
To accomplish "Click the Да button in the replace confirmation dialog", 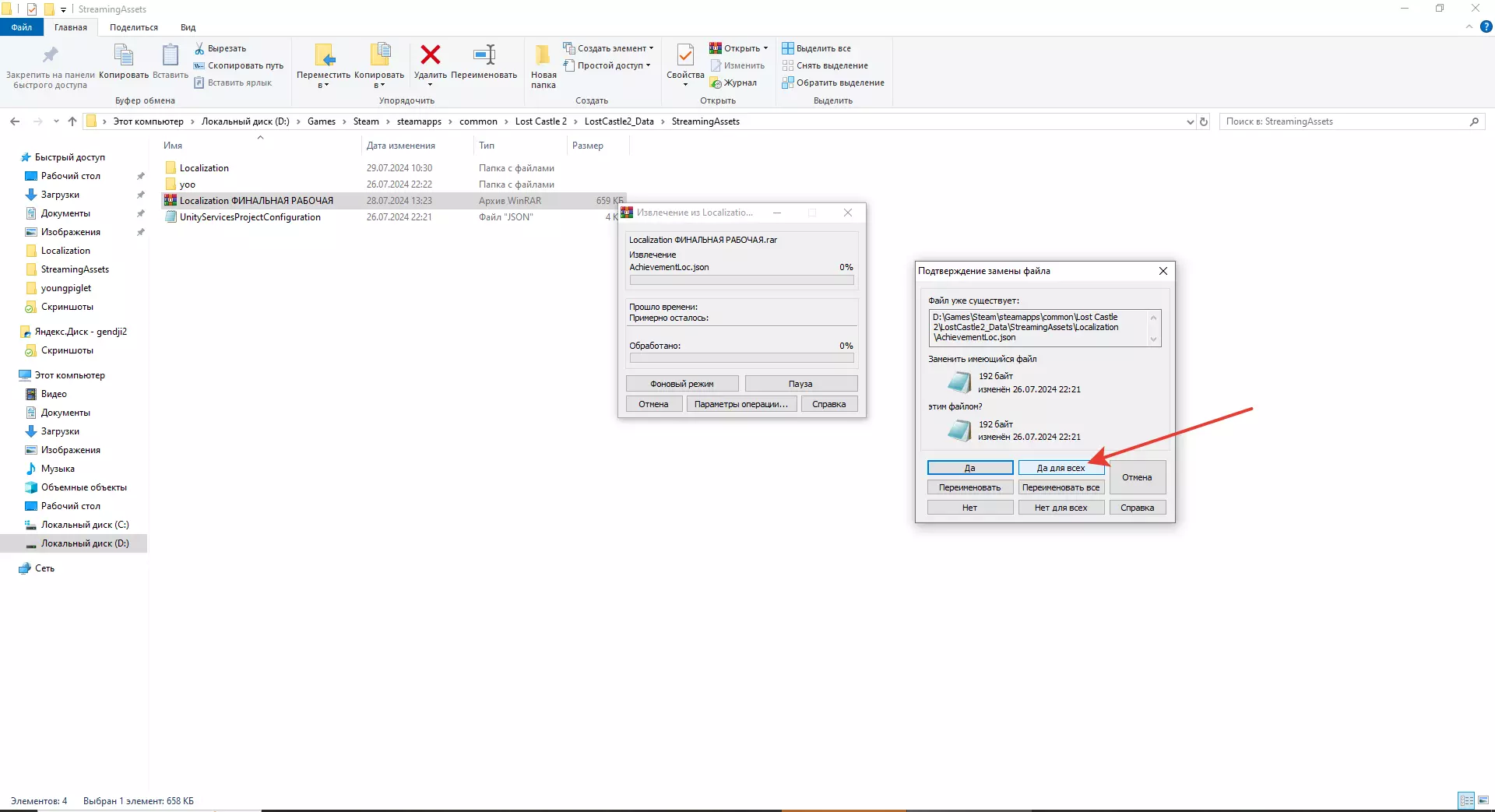I will (970, 468).
